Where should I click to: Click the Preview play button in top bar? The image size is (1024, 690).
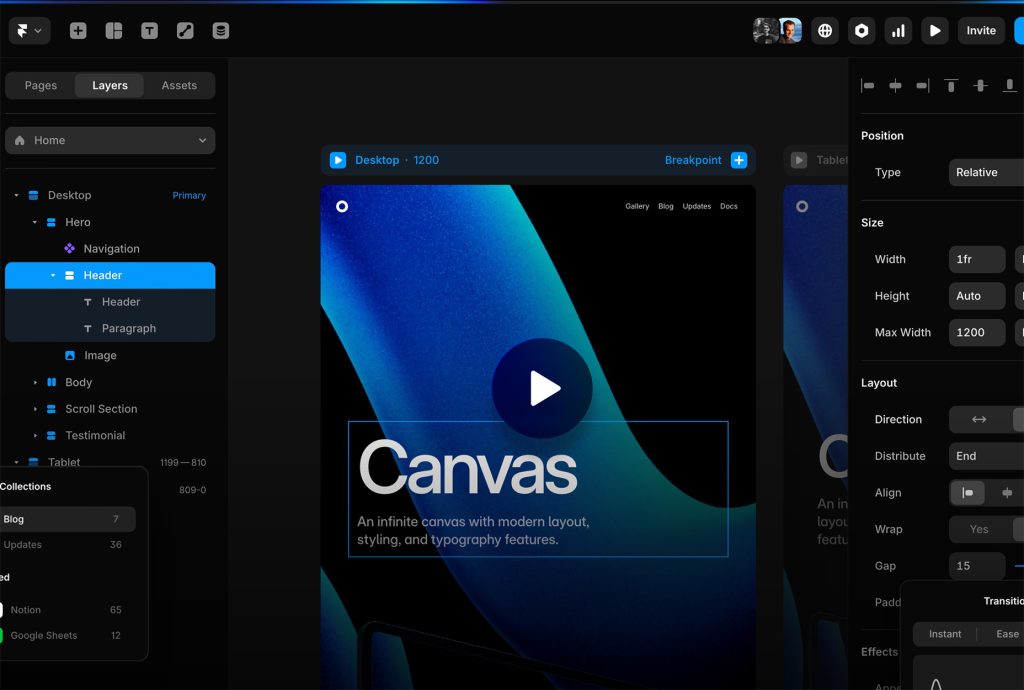click(x=935, y=31)
